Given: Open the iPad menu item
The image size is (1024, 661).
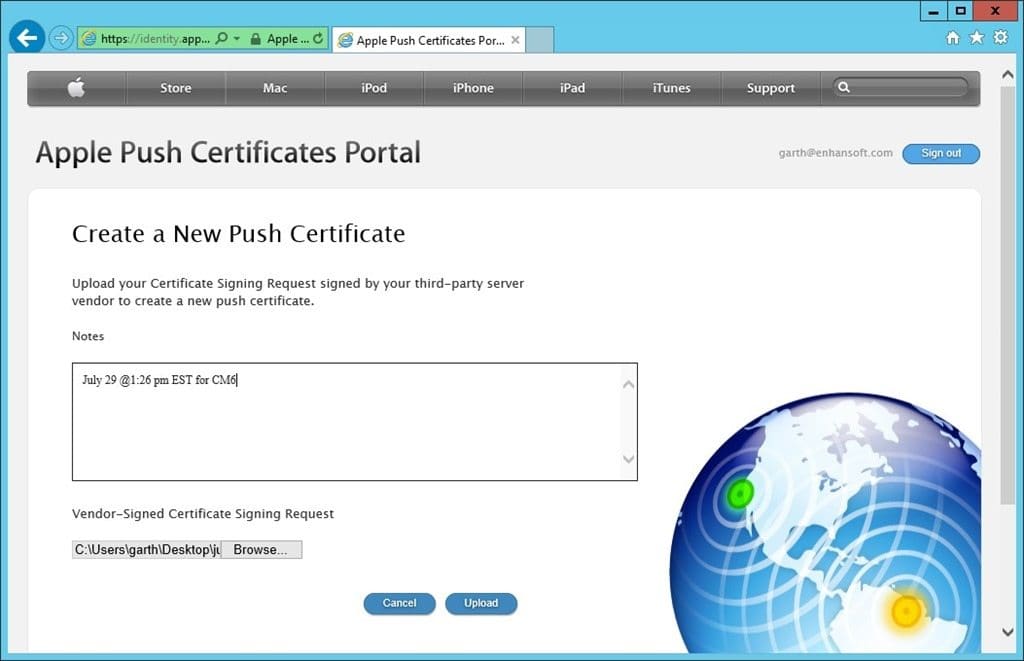Looking at the screenshot, I should point(573,88).
